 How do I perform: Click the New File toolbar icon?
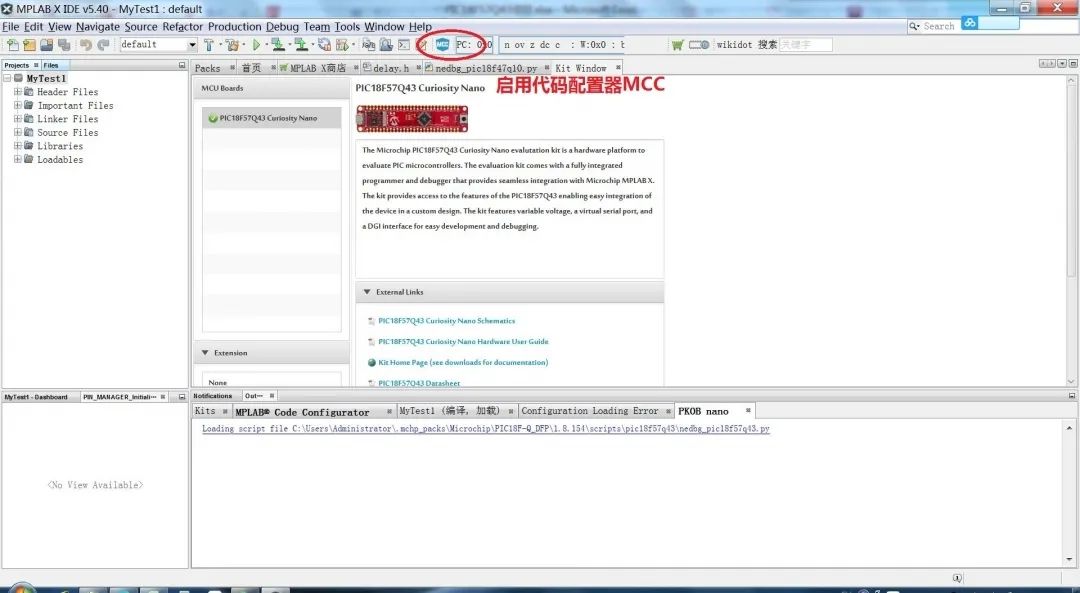click(x=12, y=45)
